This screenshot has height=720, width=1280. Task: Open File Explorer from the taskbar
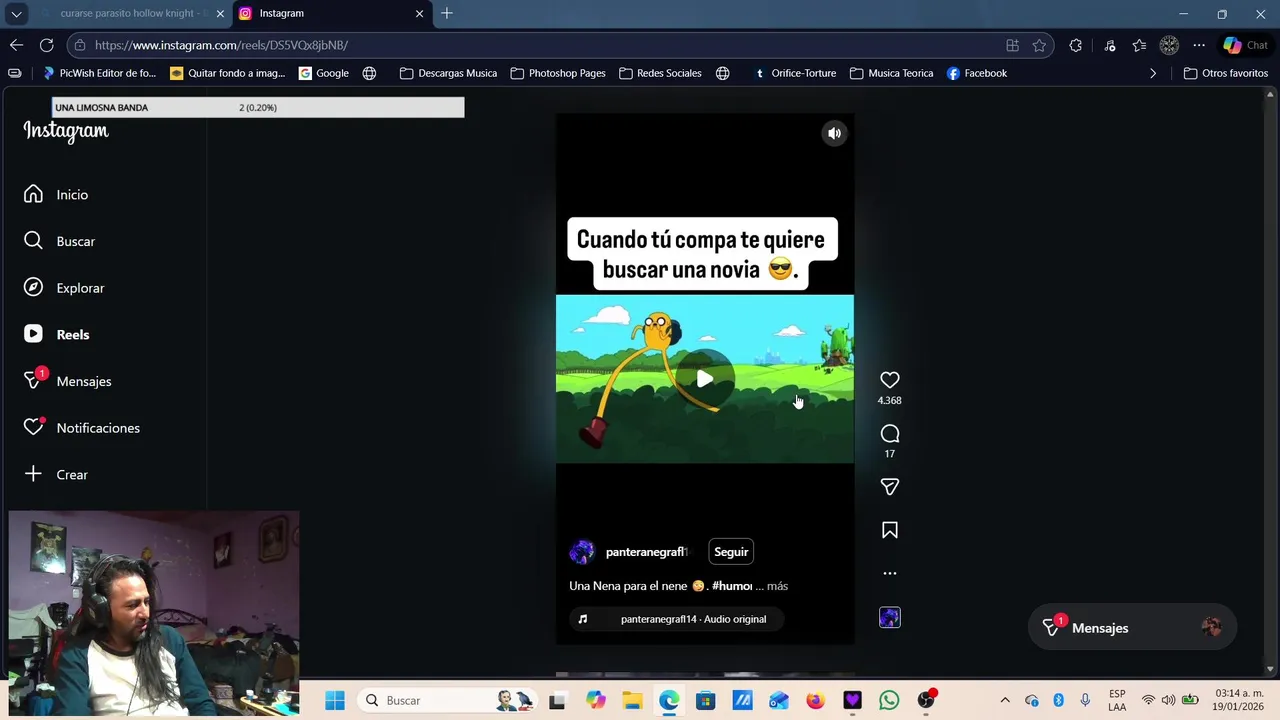click(632, 700)
